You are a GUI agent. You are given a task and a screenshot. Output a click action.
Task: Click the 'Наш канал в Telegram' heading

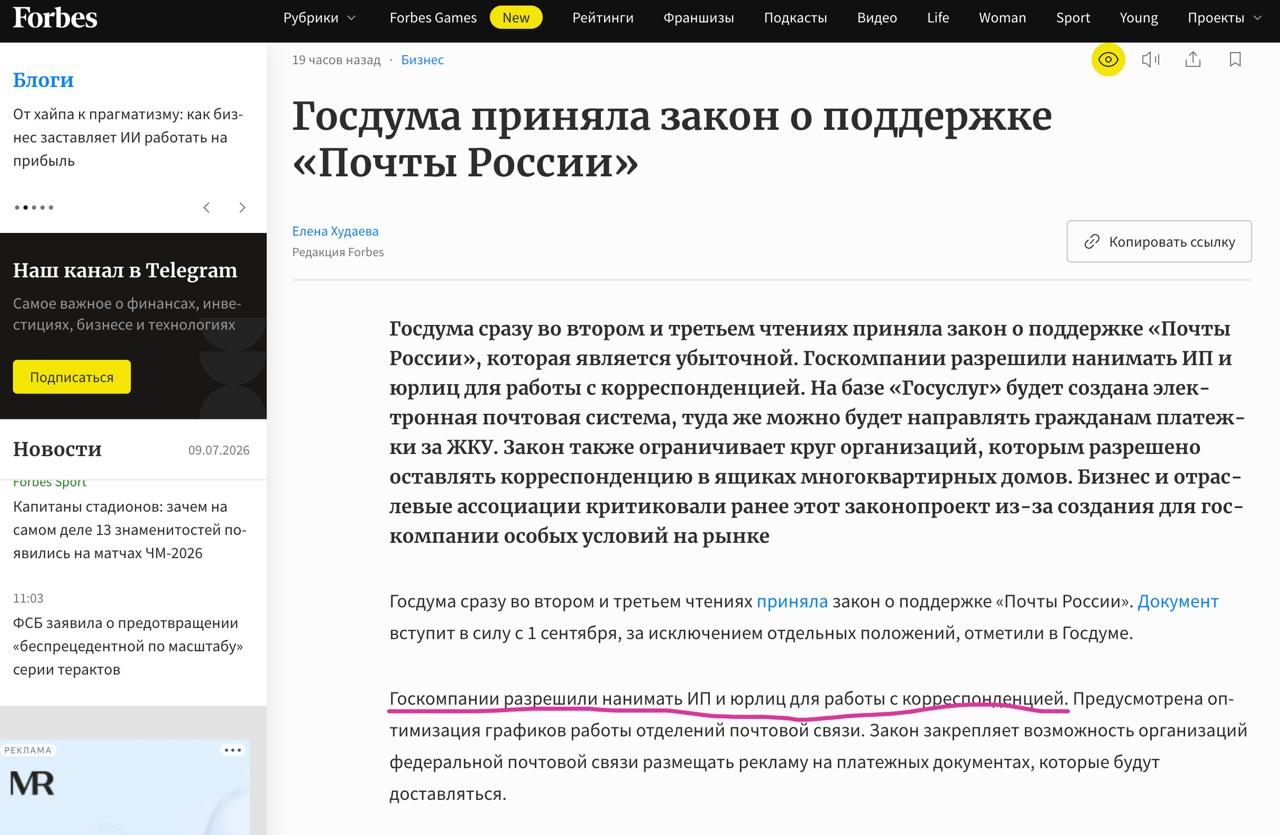coord(125,270)
